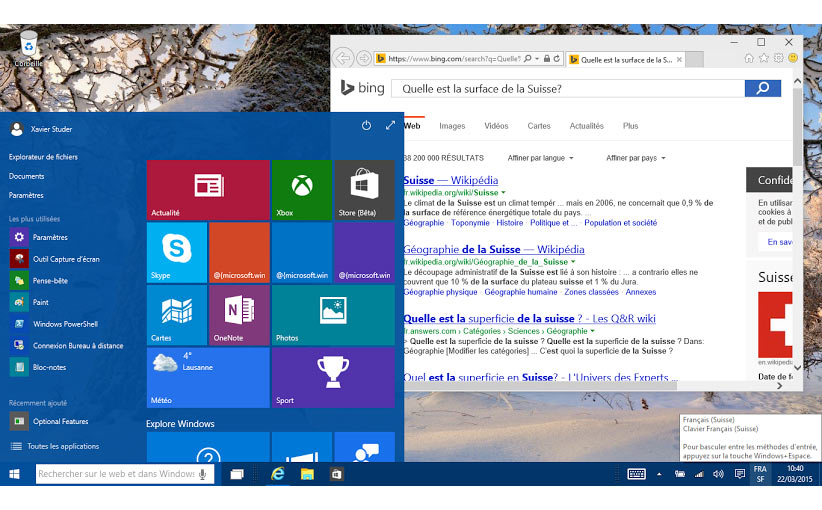
Task: Open the Cartes maps tile
Action: click(177, 315)
